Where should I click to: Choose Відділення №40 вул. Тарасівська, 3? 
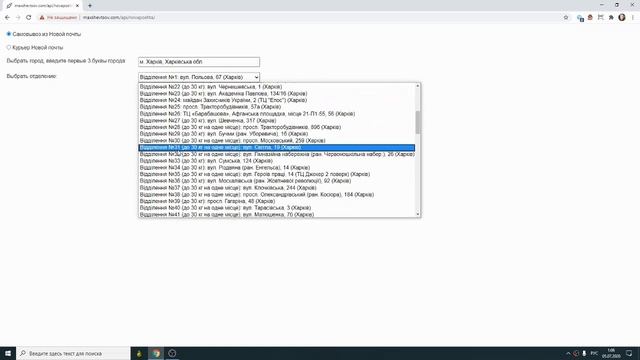tap(277, 208)
